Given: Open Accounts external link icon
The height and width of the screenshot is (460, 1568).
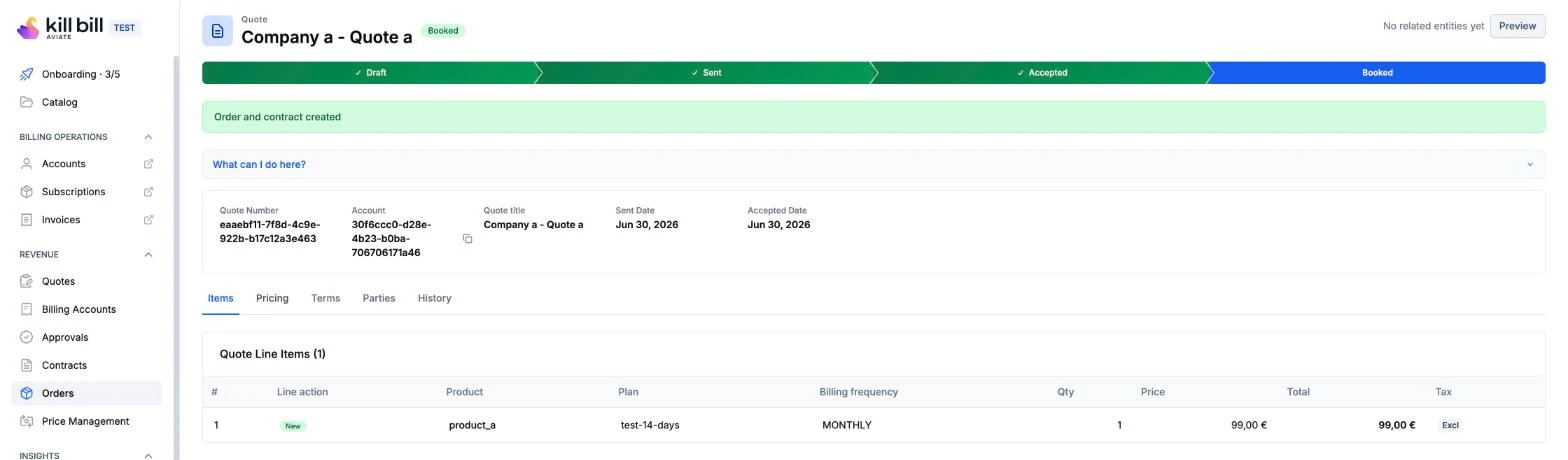Looking at the screenshot, I should click(x=149, y=164).
